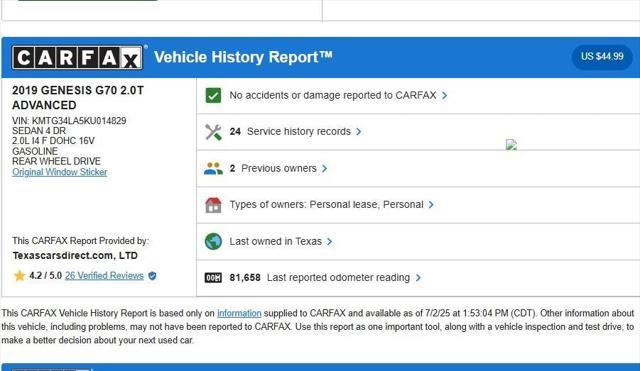Open the 26 Verified Reviews link
The image size is (640, 371).
pyautogui.click(x=104, y=275)
